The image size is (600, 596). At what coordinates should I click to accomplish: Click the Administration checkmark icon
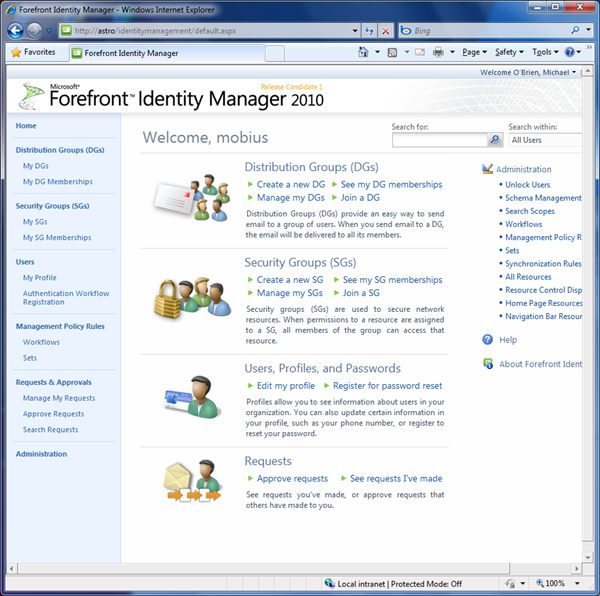click(487, 169)
